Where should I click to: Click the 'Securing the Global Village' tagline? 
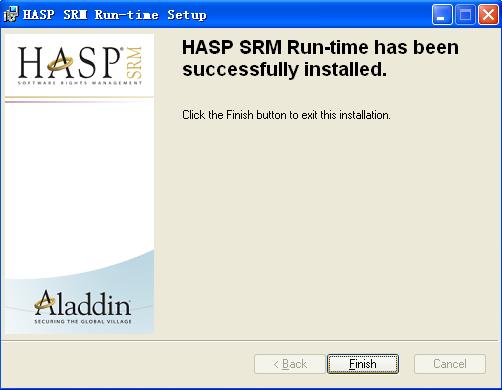point(83,321)
